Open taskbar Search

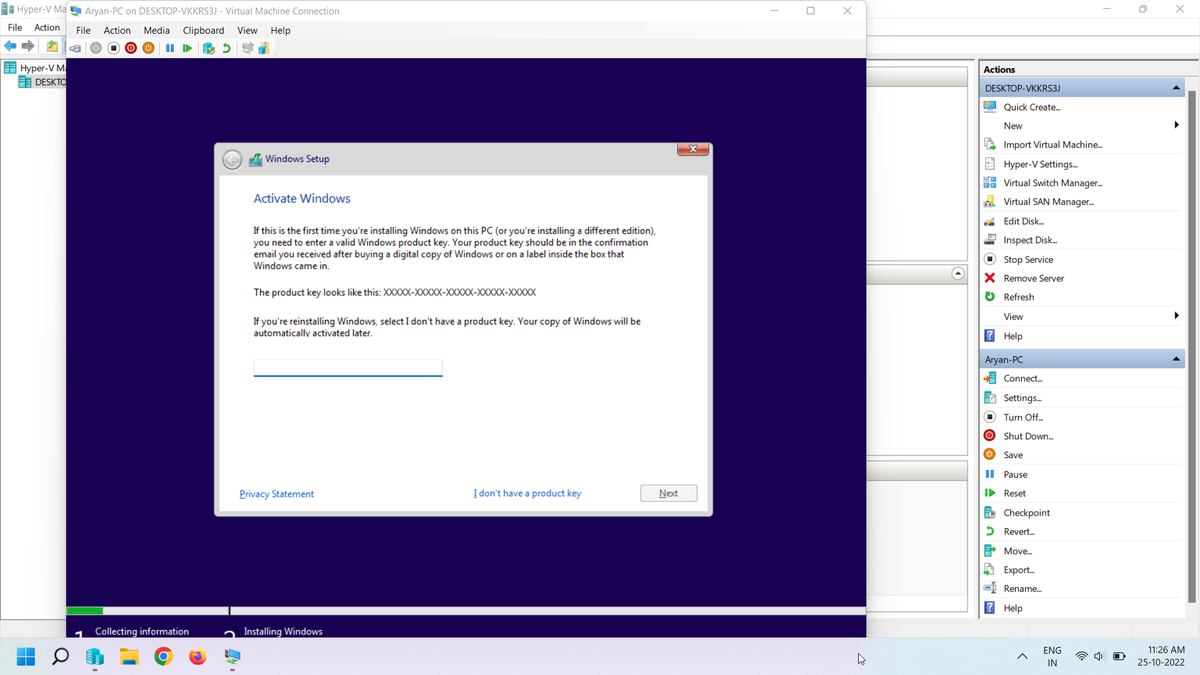click(x=60, y=657)
